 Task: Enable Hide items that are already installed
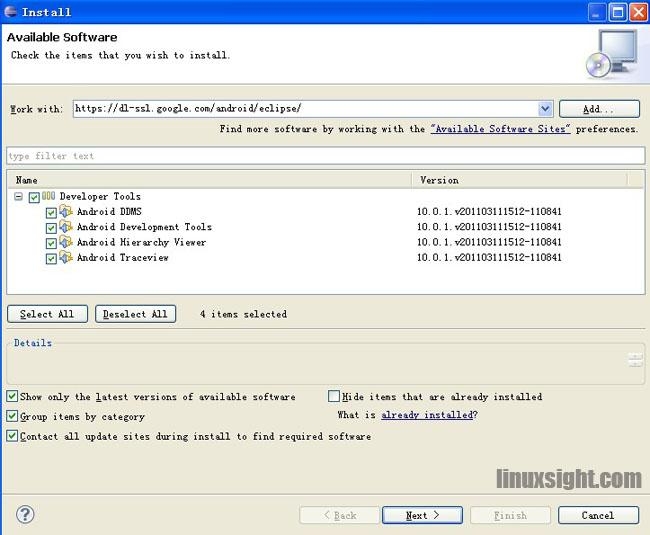(x=334, y=397)
